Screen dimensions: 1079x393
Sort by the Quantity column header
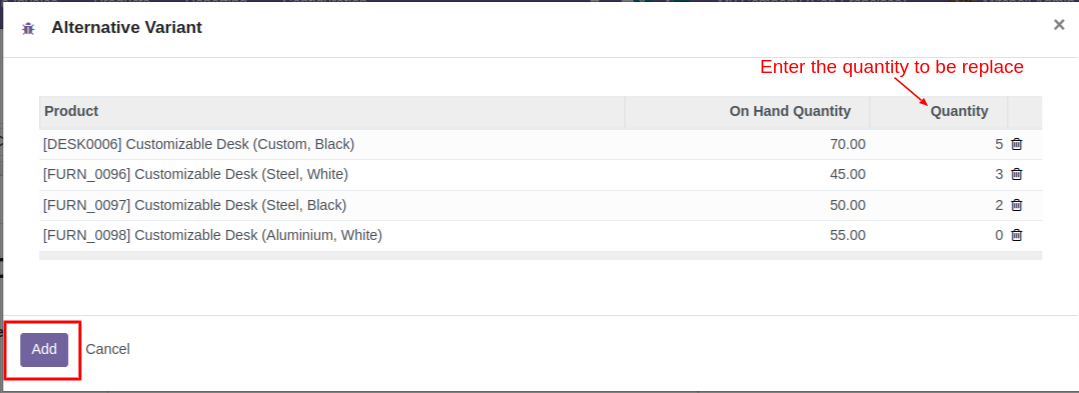(x=959, y=111)
